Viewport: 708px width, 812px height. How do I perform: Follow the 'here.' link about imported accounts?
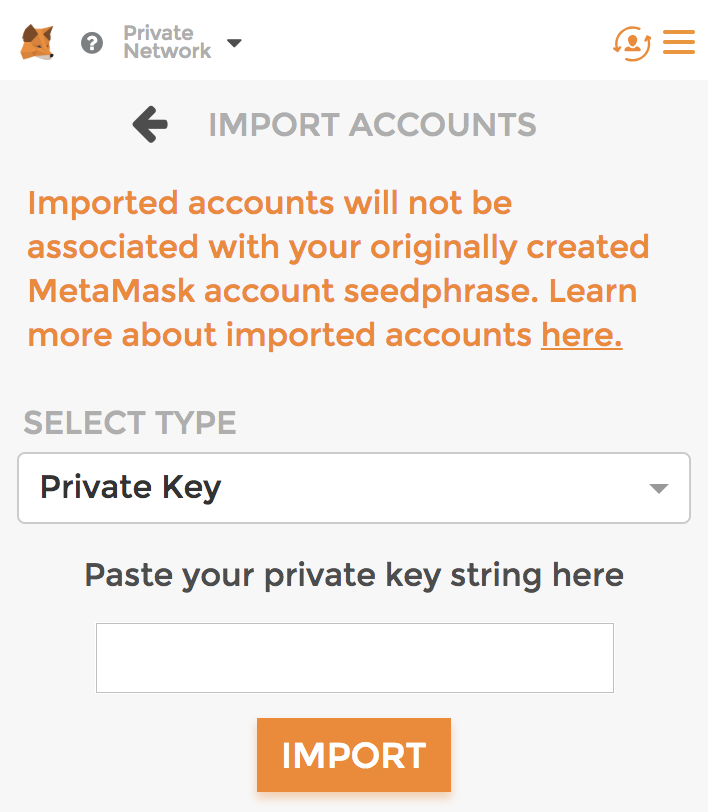[x=581, y=335]
